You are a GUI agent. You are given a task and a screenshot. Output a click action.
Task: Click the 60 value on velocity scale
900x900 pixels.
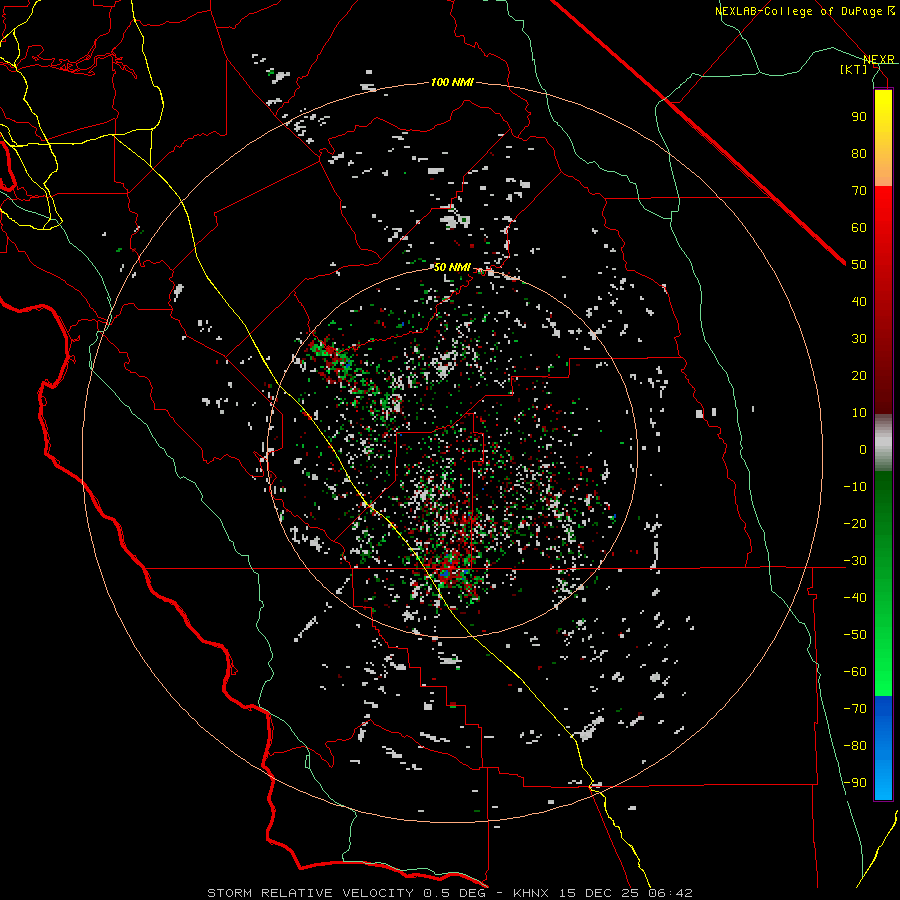(859, 227)
